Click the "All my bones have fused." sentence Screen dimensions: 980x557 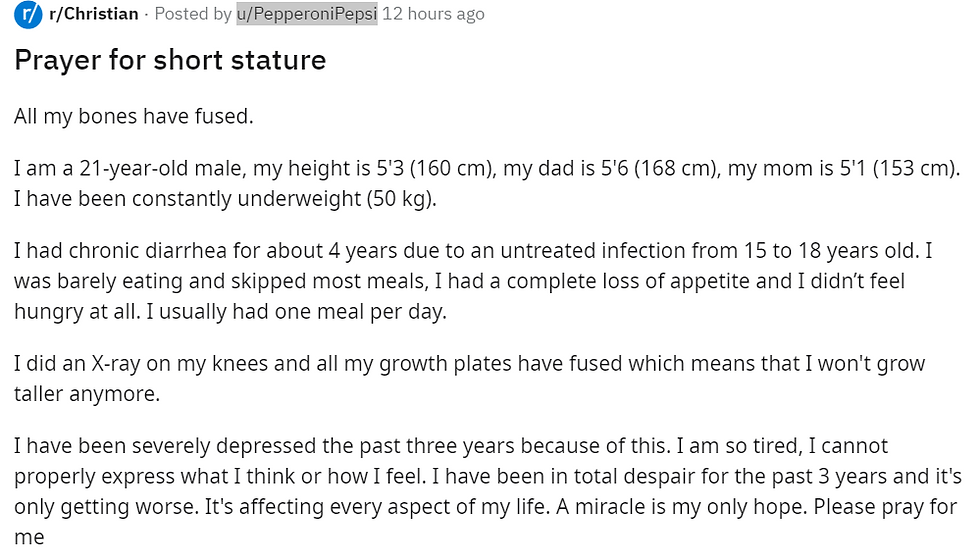tap(134, 116)
